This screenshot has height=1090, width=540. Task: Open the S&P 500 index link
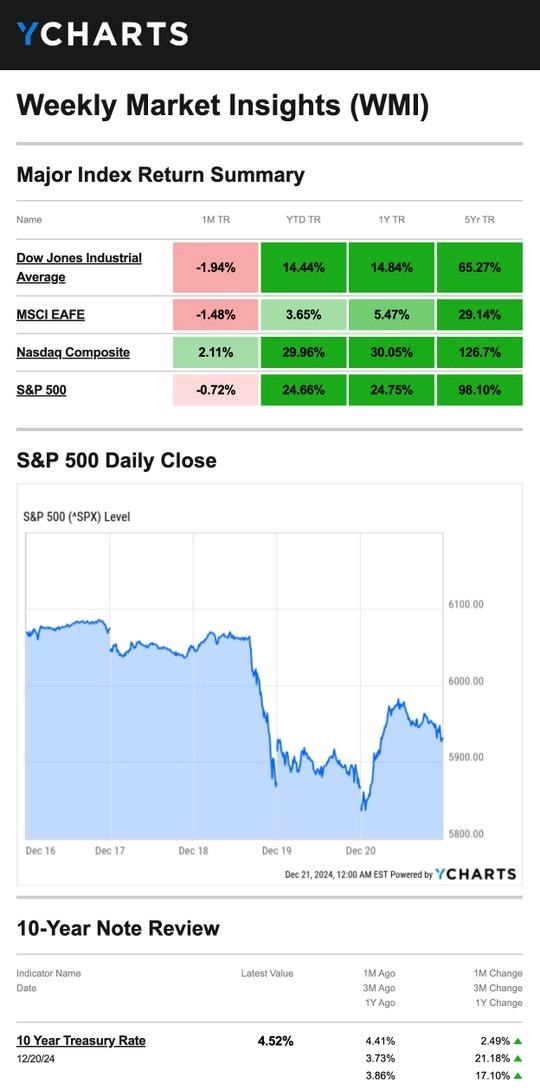[42, 390]
